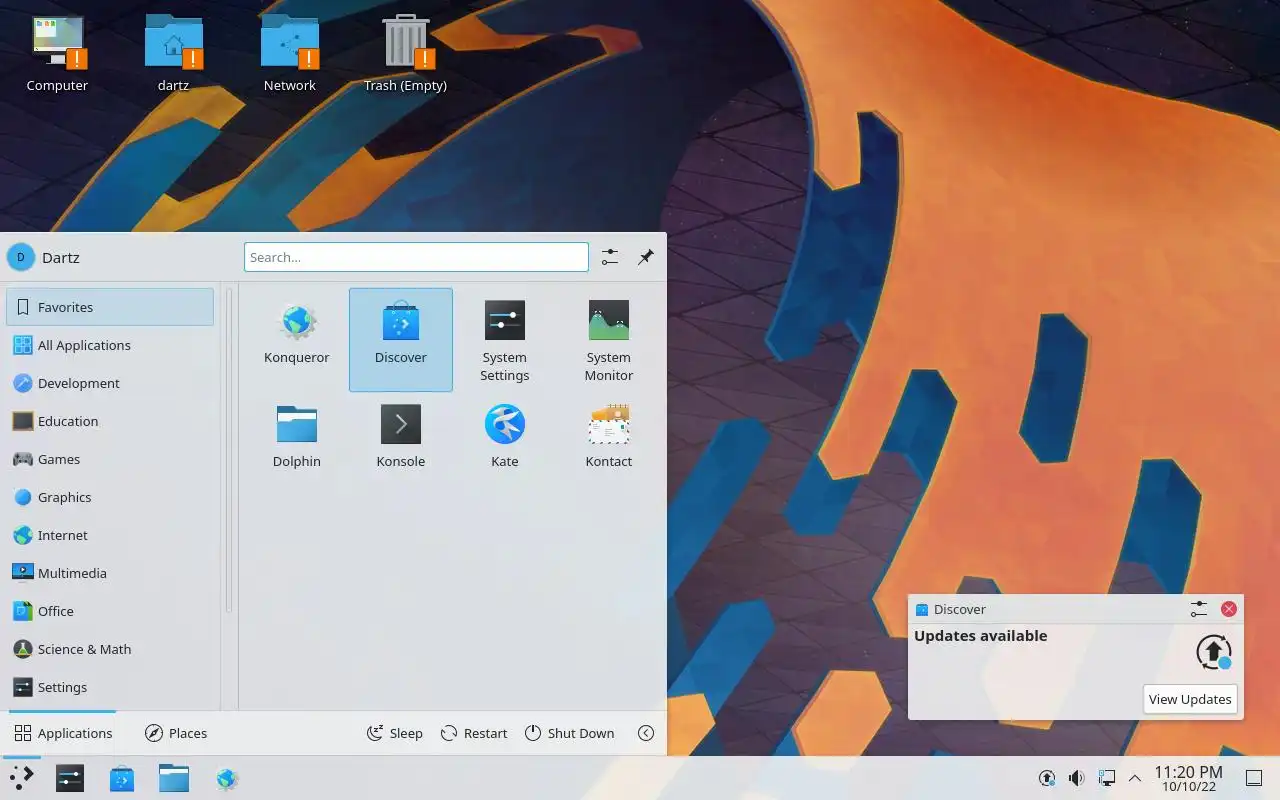The image size is (1280, 800).
Task: Pin the launcher menu open
Action: click(646, 257)
